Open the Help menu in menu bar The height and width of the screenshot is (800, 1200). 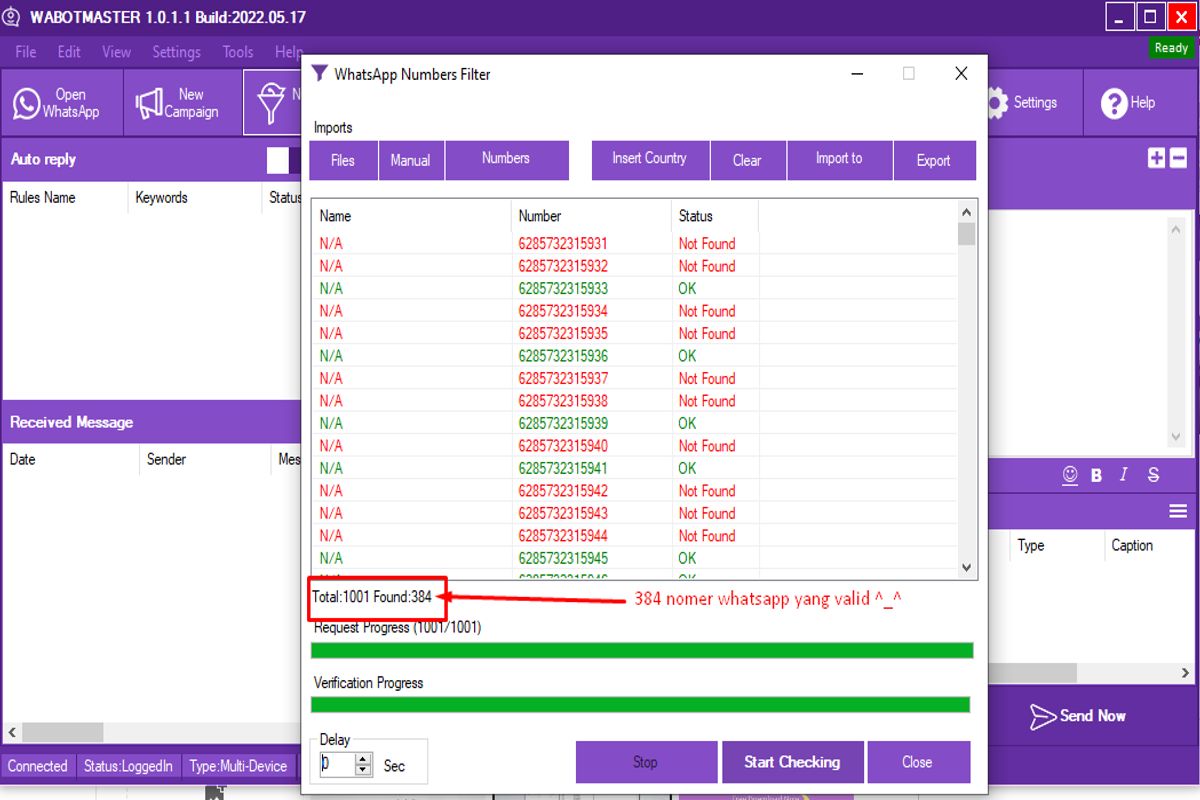click(x=288, y=52)
